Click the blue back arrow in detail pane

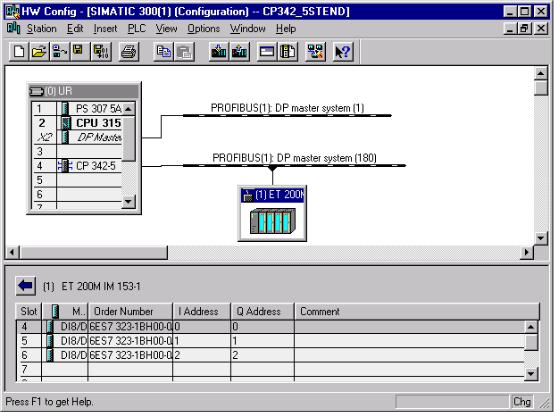pos(25,286)
